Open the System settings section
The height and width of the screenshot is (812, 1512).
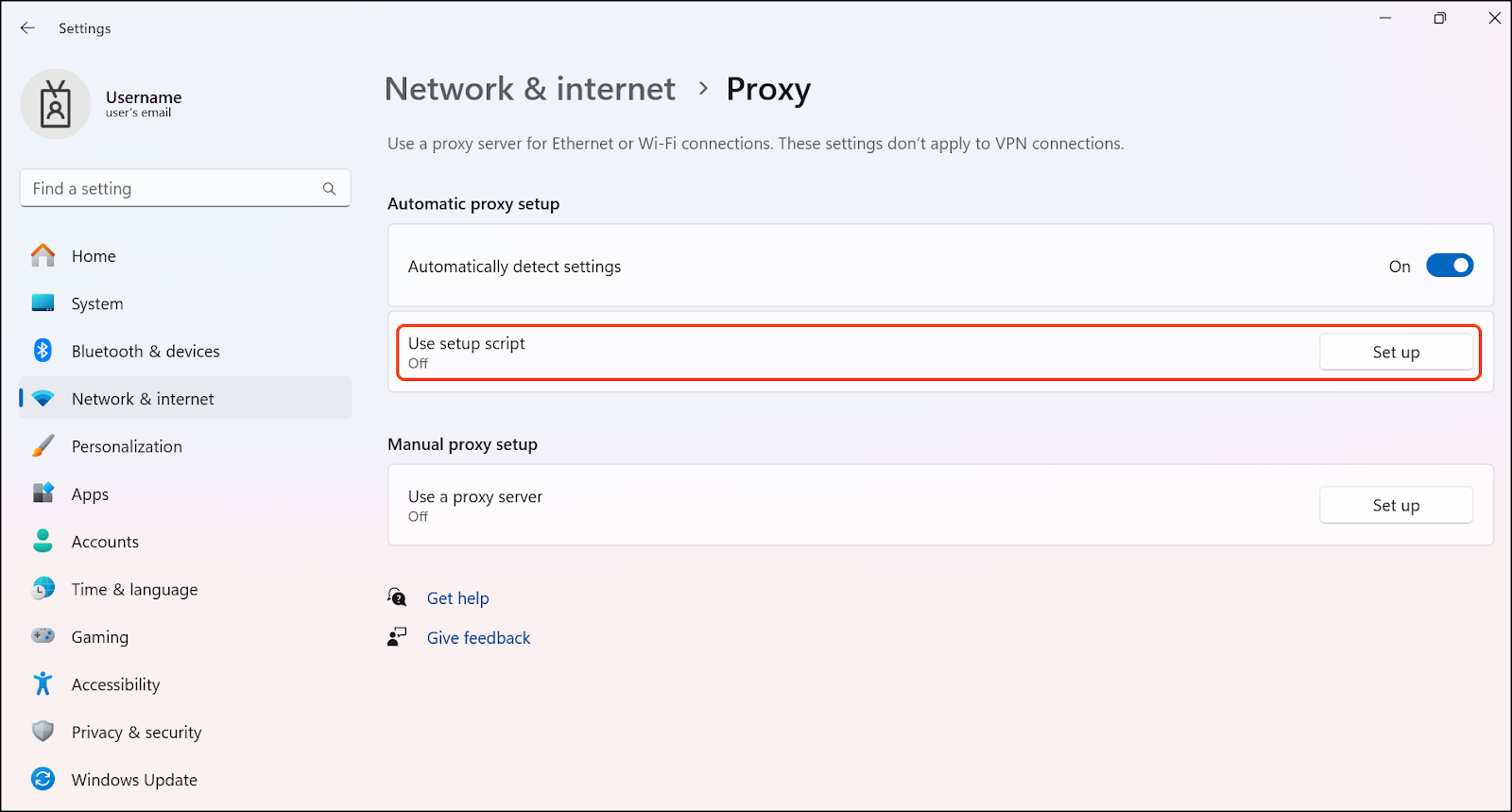pyautogui.click(x=97, y=303)
